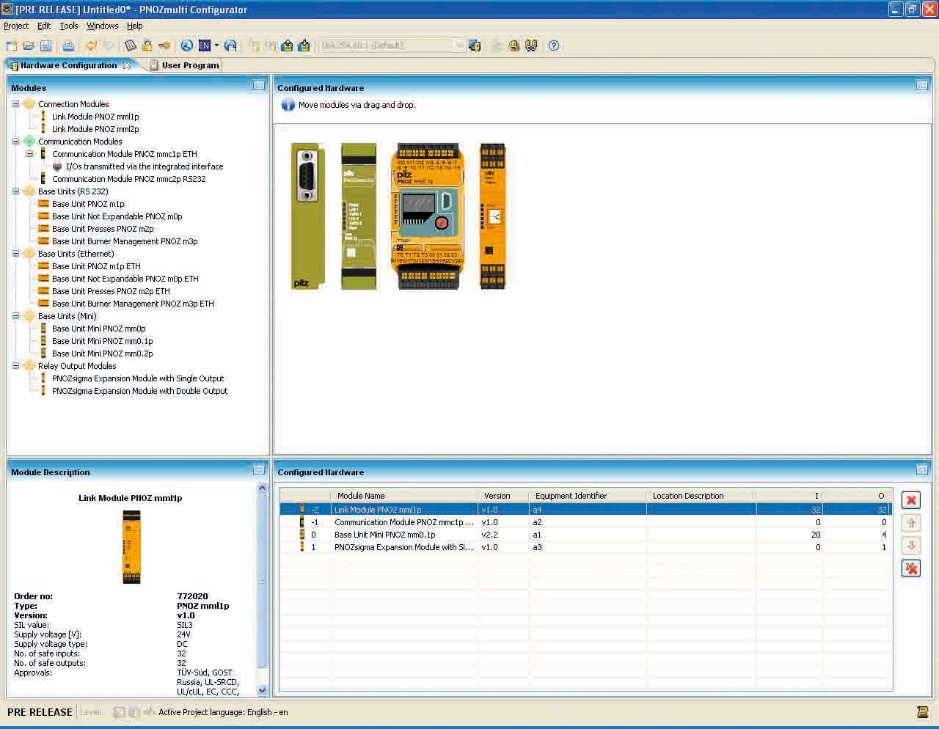Click the orange module image in Module Description
Image resolution: width=939 pixels, height=729 pixels.
[131, 546]
